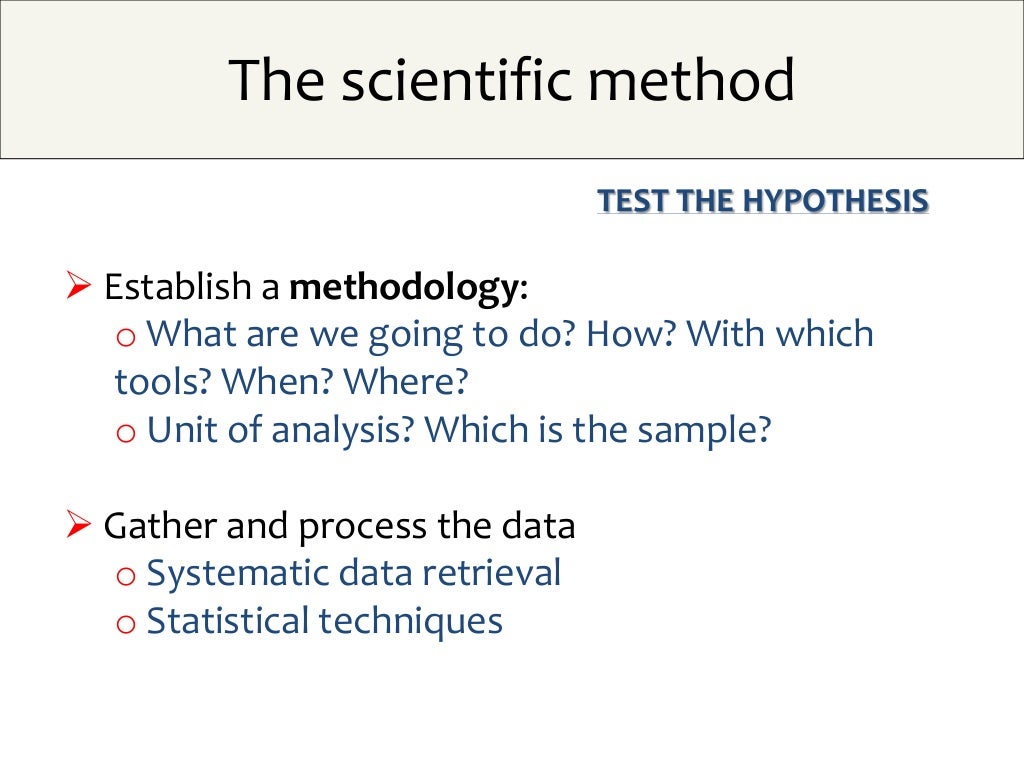1024x768 pixels.
Task: Select the circle bullet before Unit of analysis
Action: (125, 433)
